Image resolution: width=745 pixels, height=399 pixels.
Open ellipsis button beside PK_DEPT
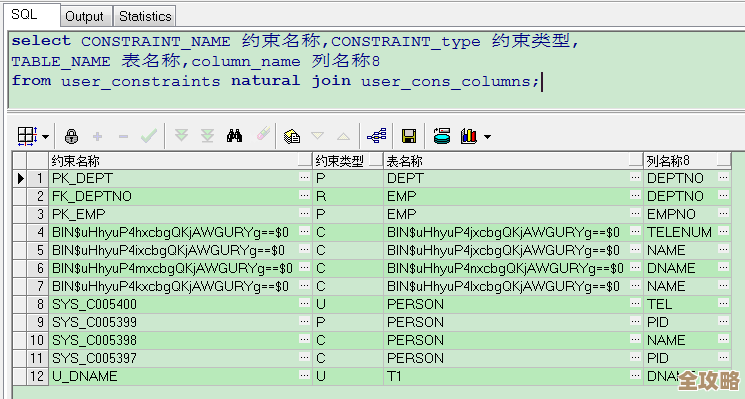click(x=305, y=177)
